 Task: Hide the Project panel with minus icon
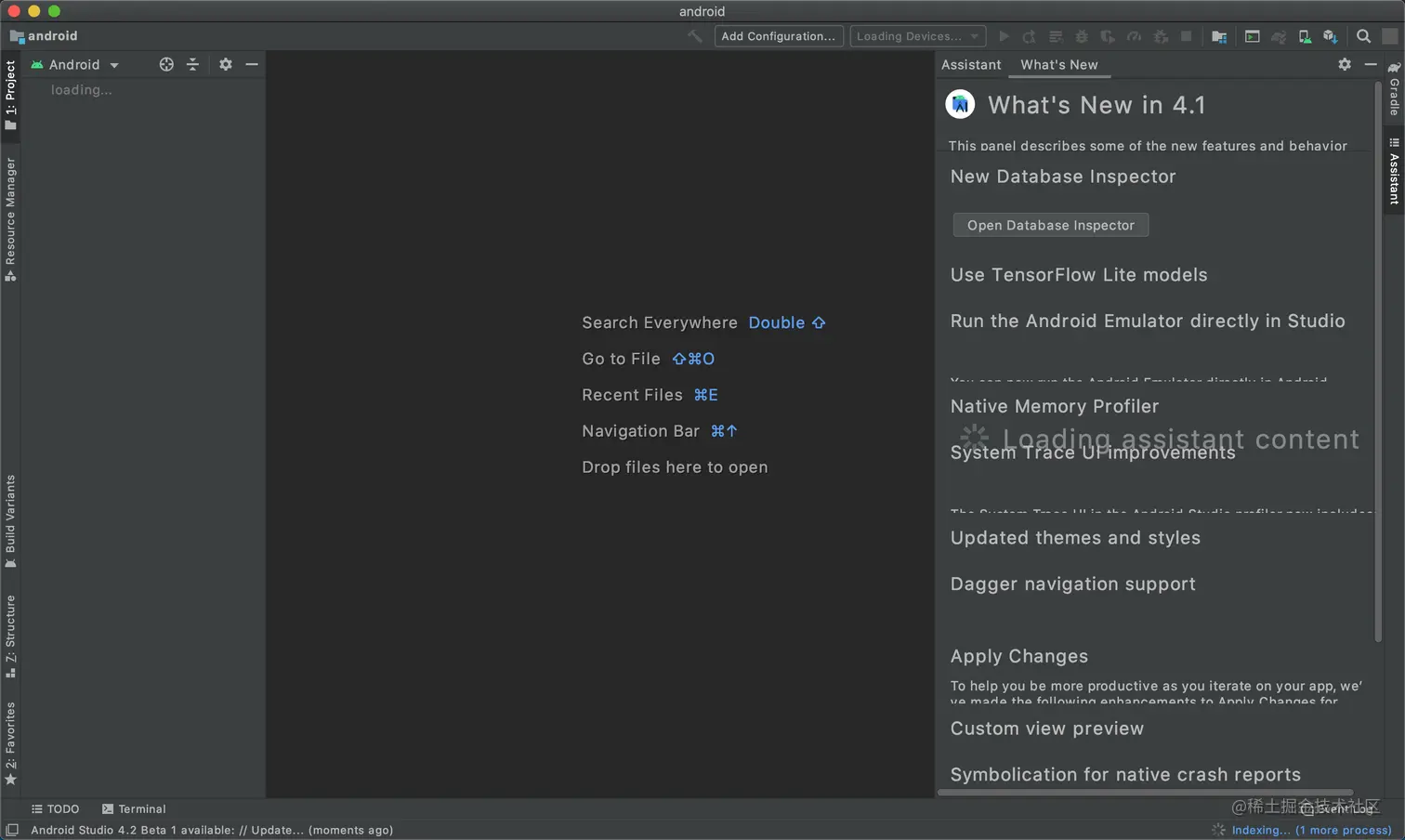pos(252,64)
